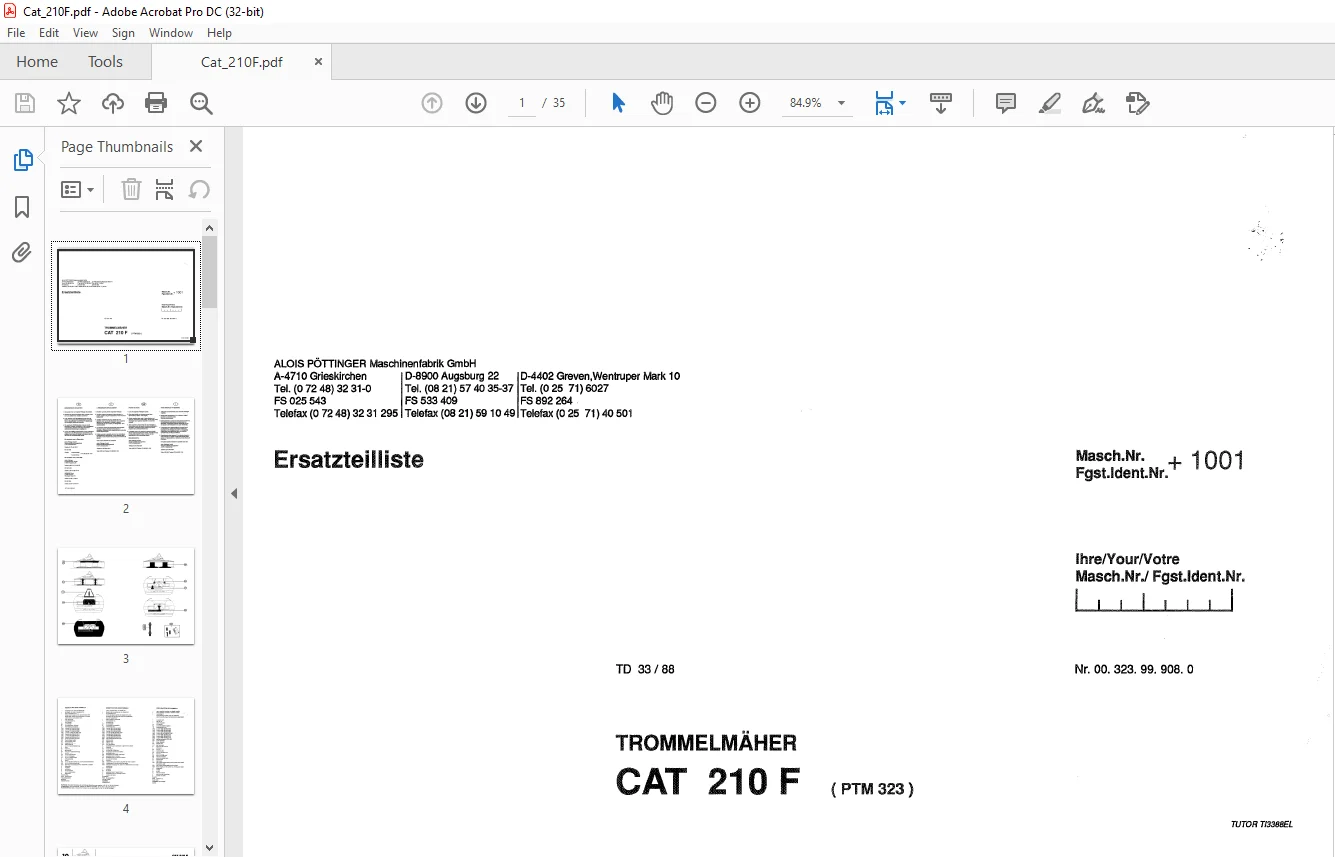Click the insert page break icon in thumbnails
Screen dimensions: 1335x857
pos(165,189)
